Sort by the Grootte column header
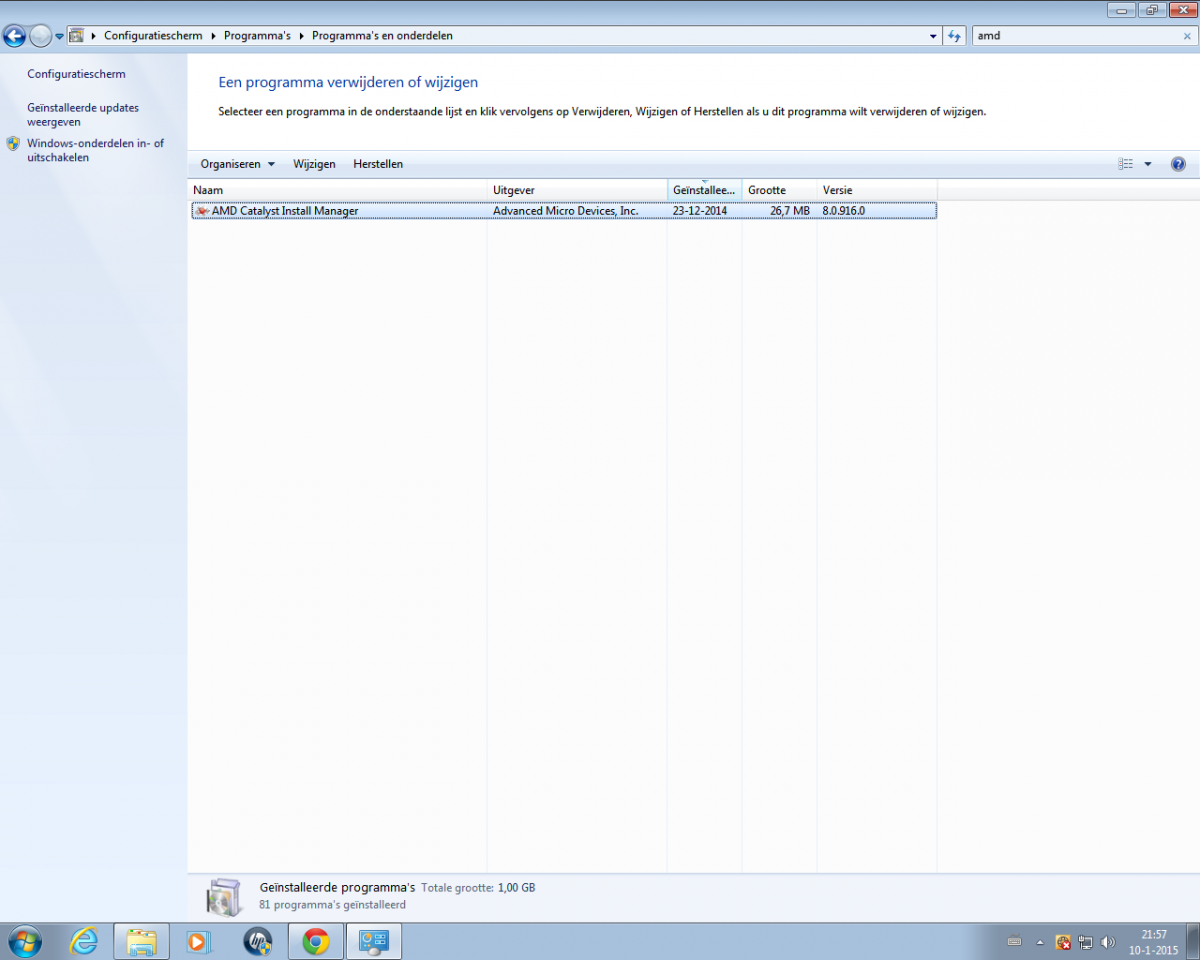Screen dimensions: 1200x960 [x=780, y=190]
